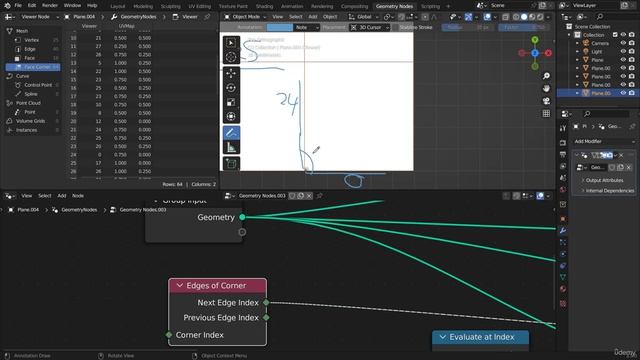Click the viewport pan hand icon

tap(546, 89)
